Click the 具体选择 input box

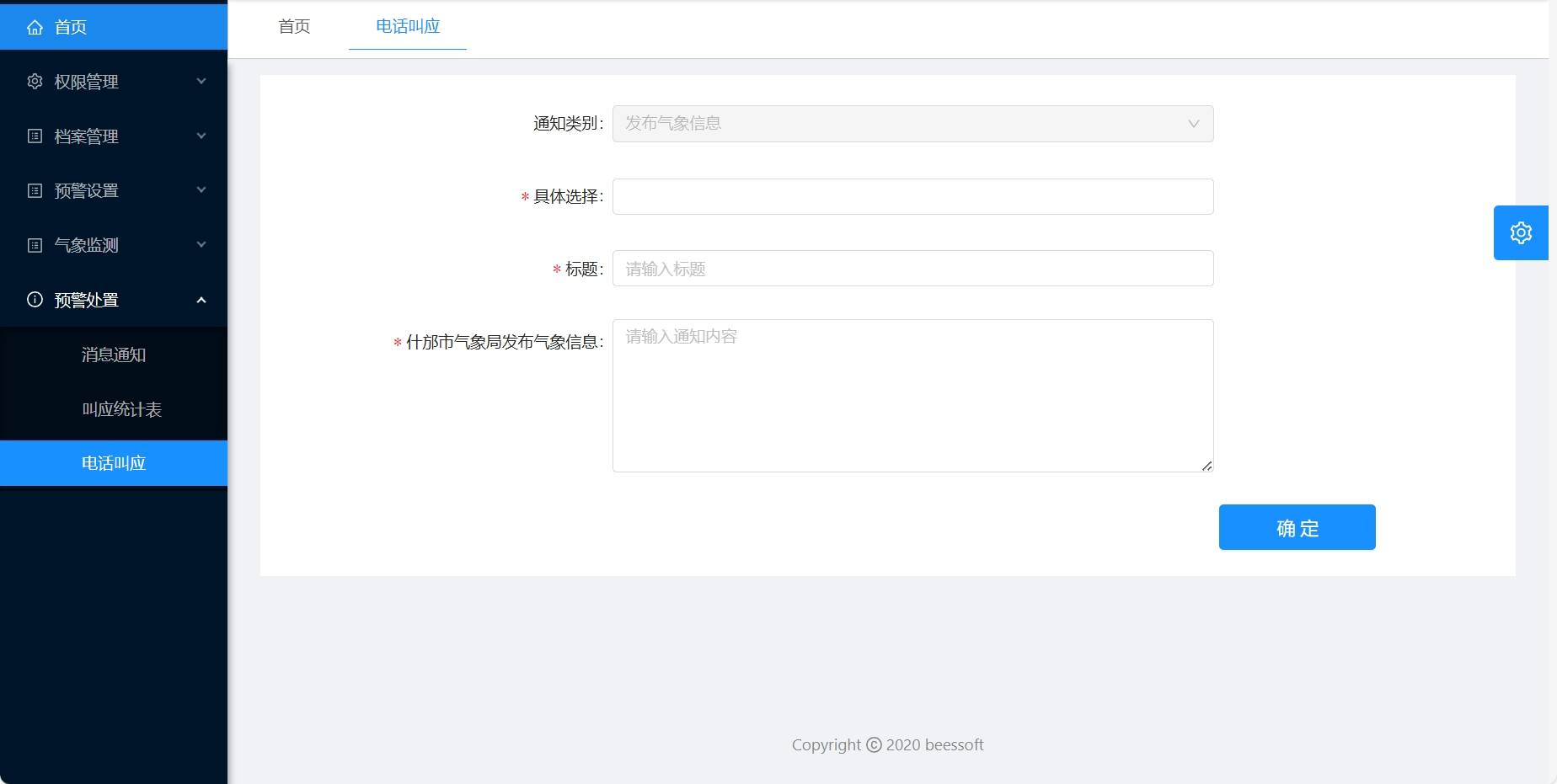point(912,197)
